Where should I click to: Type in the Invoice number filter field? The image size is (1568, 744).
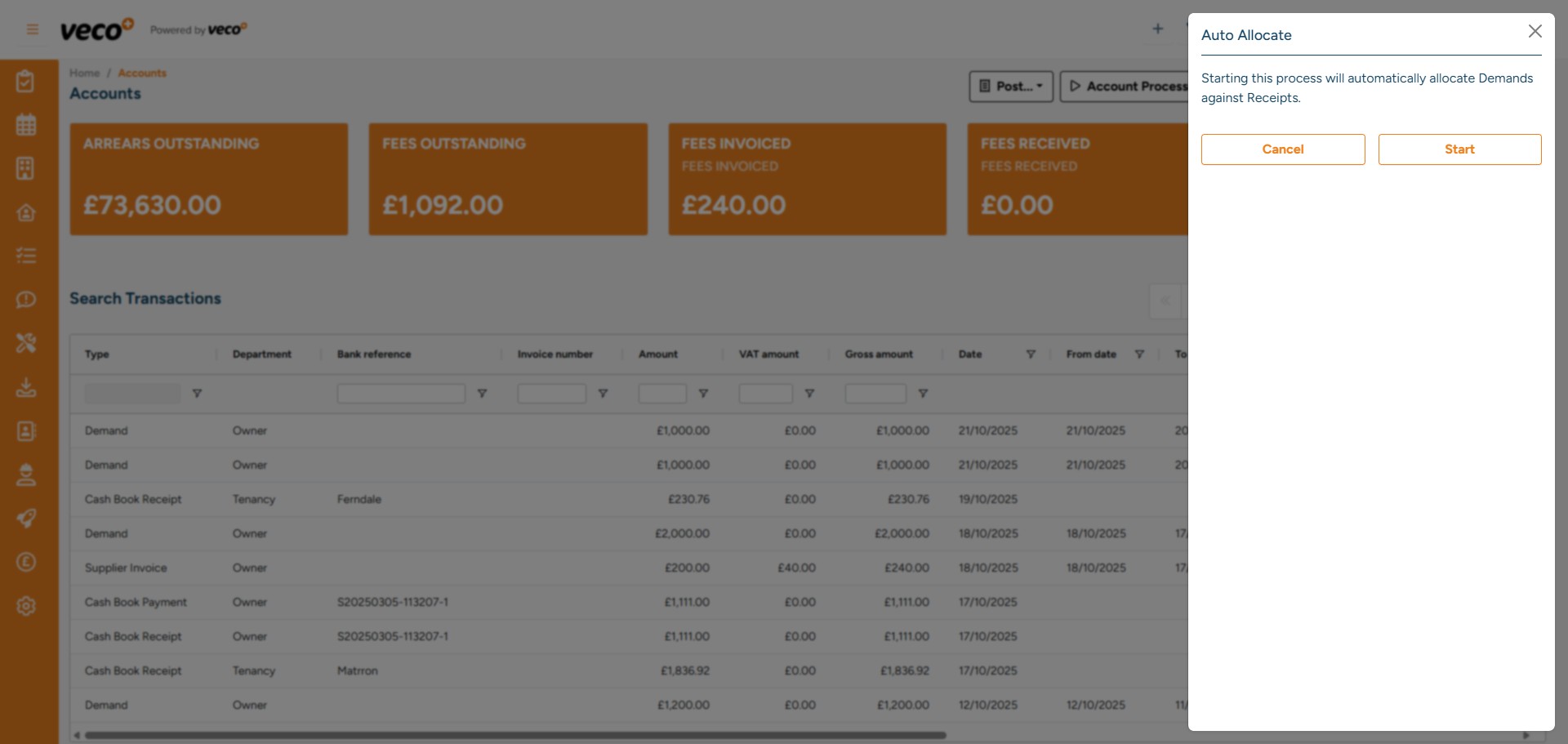(551, 393)
